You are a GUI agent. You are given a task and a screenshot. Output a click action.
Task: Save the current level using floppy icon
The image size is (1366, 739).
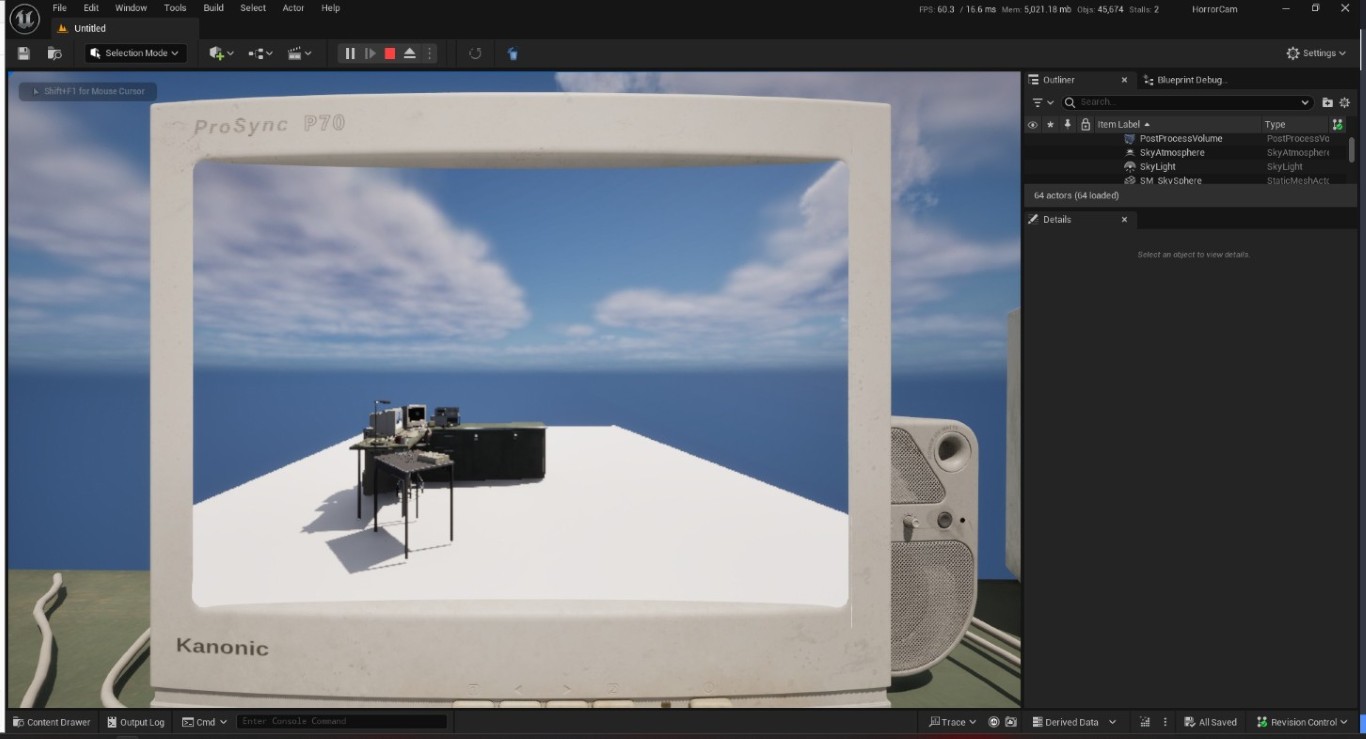coord(24,54)
